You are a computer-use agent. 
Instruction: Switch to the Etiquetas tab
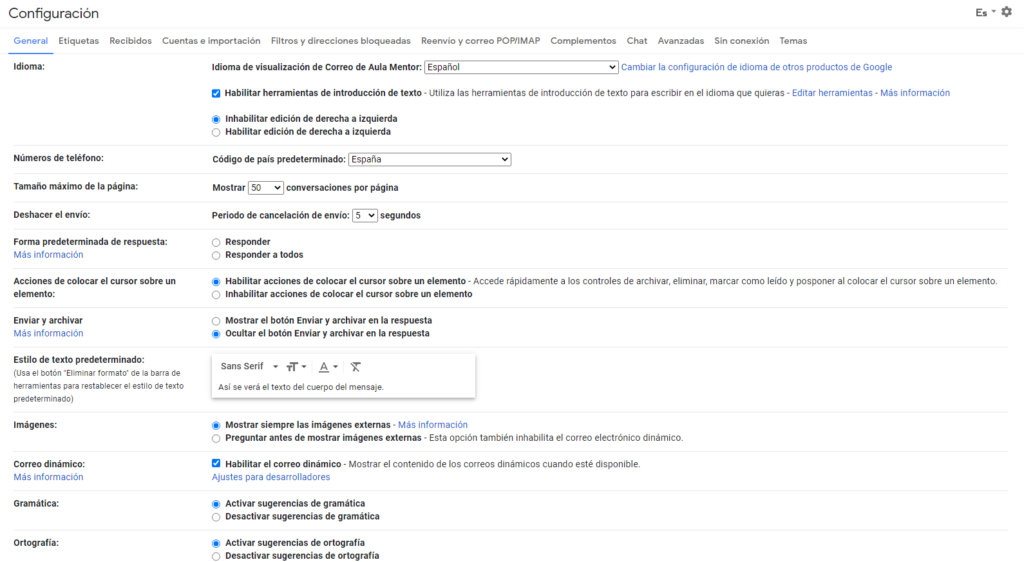point(79,41)
